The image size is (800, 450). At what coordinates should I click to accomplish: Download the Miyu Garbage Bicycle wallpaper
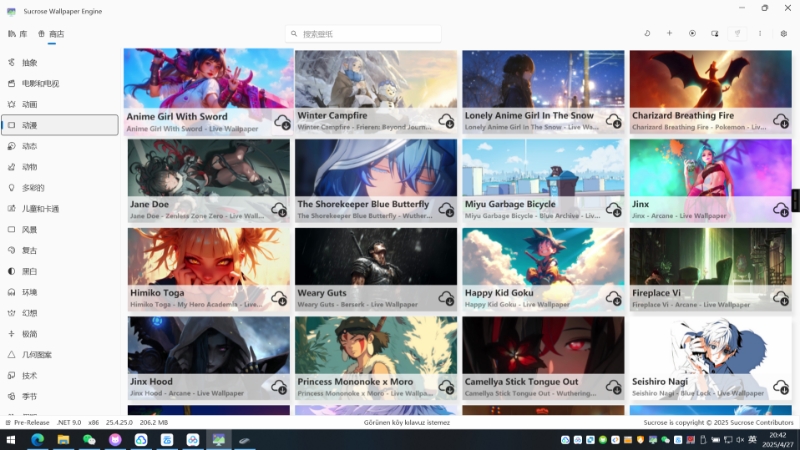pyautogui.click(x=614, y=210)
